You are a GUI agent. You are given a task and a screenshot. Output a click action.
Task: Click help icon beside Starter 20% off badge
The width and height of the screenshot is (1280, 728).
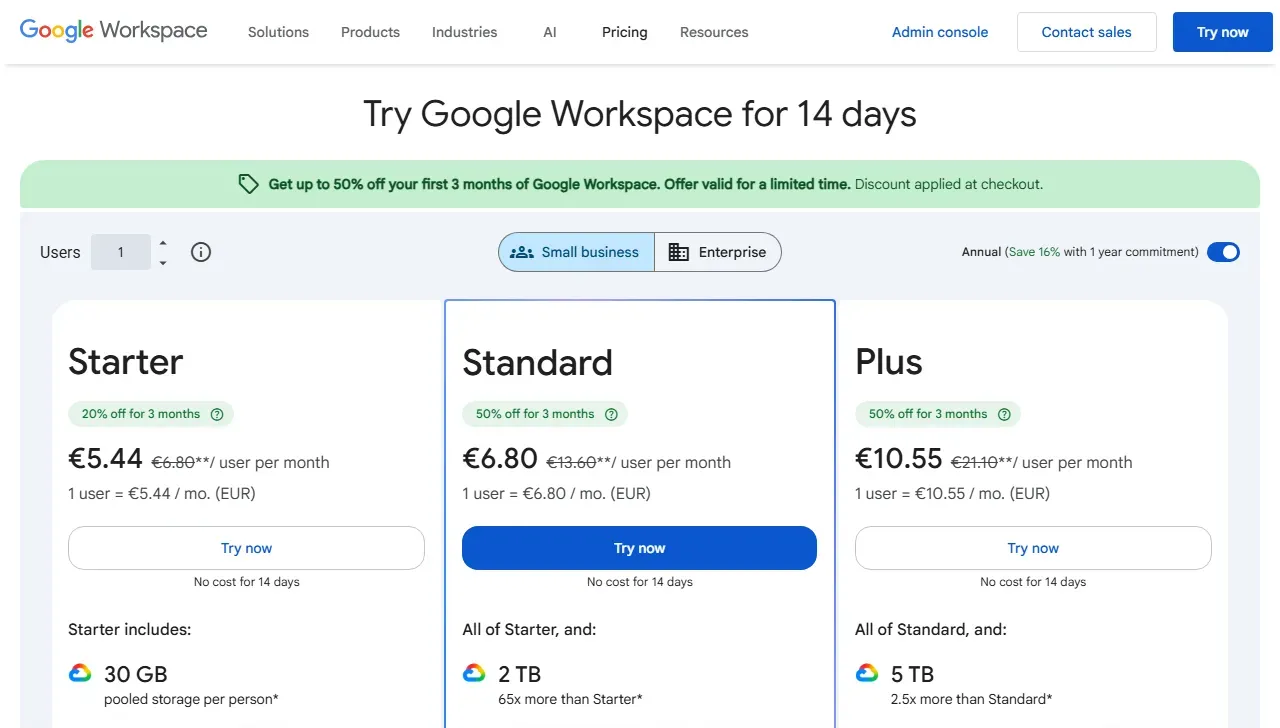pos(217,414)
